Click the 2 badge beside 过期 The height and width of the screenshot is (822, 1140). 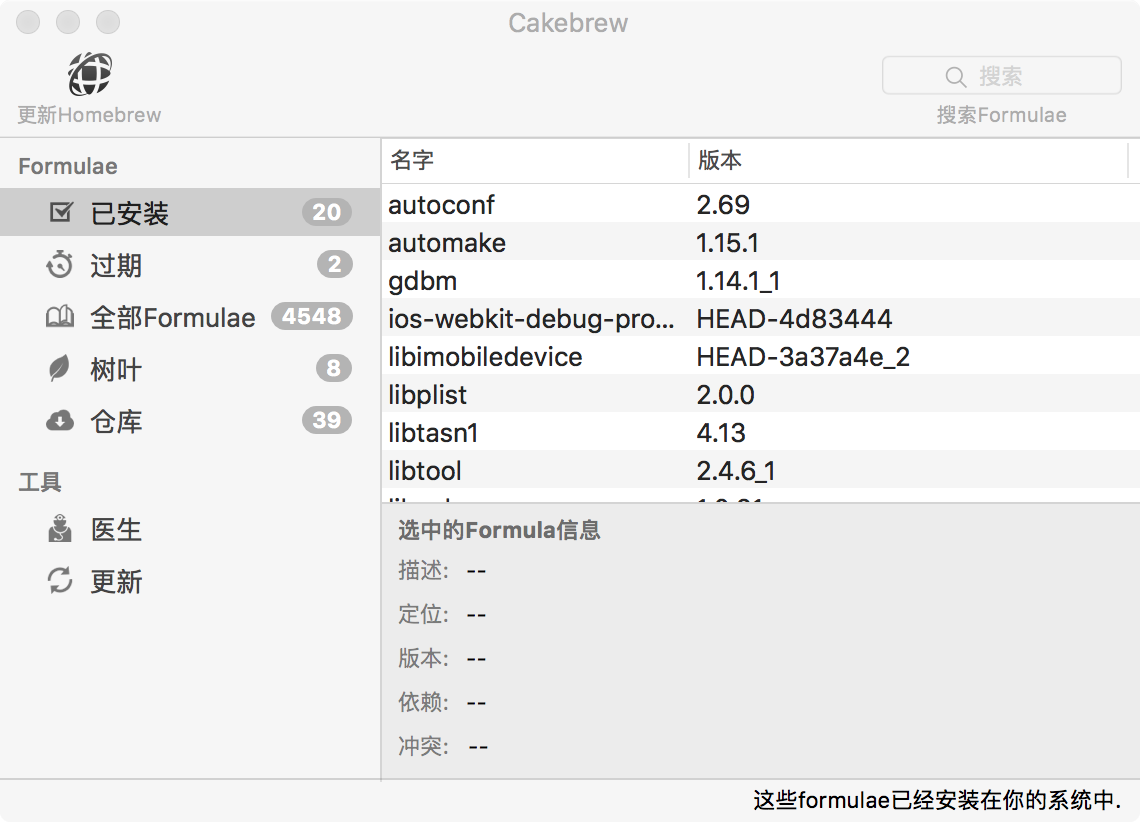(334, 264)
